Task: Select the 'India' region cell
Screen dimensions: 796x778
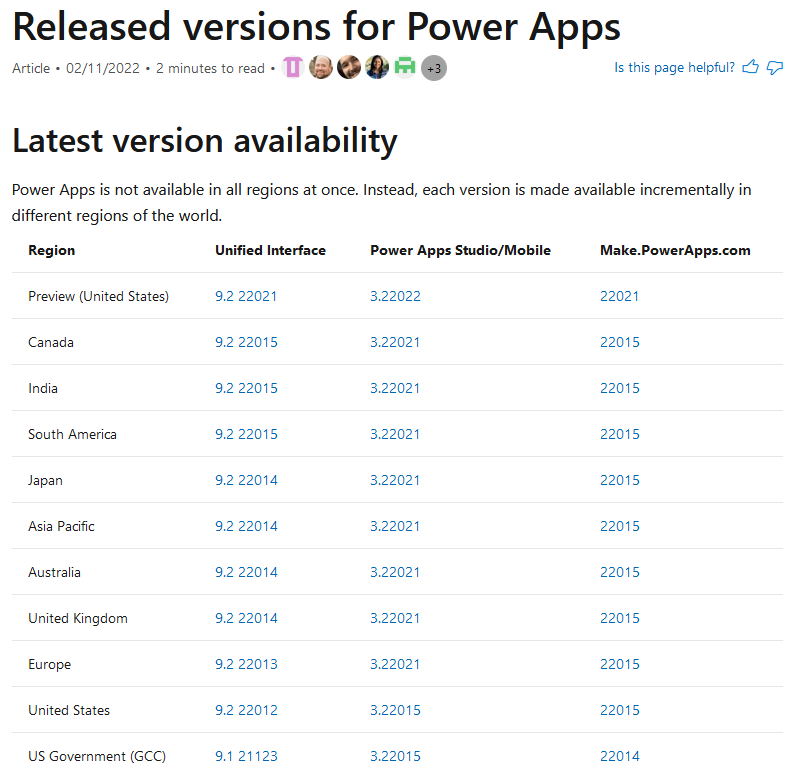Action: [x=43, y=388]
